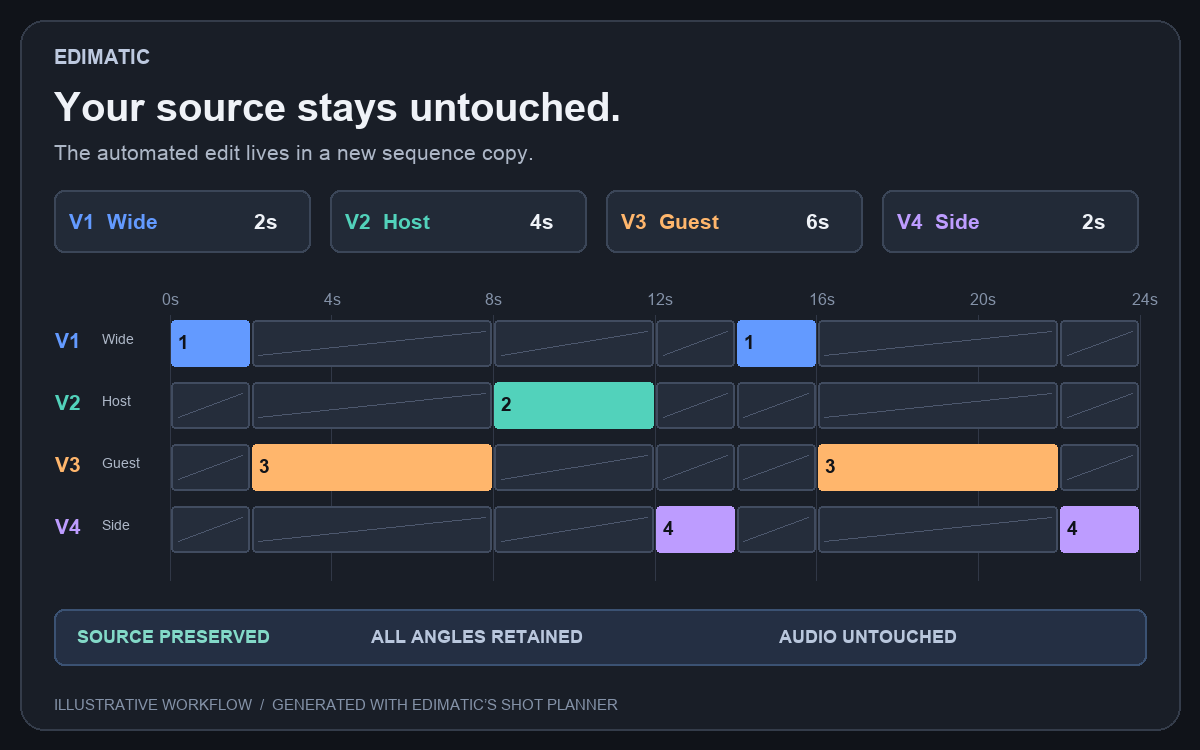Click the first blue clip on V1 track
This screenshot has width=1200, height=750.
pos(210,344)
